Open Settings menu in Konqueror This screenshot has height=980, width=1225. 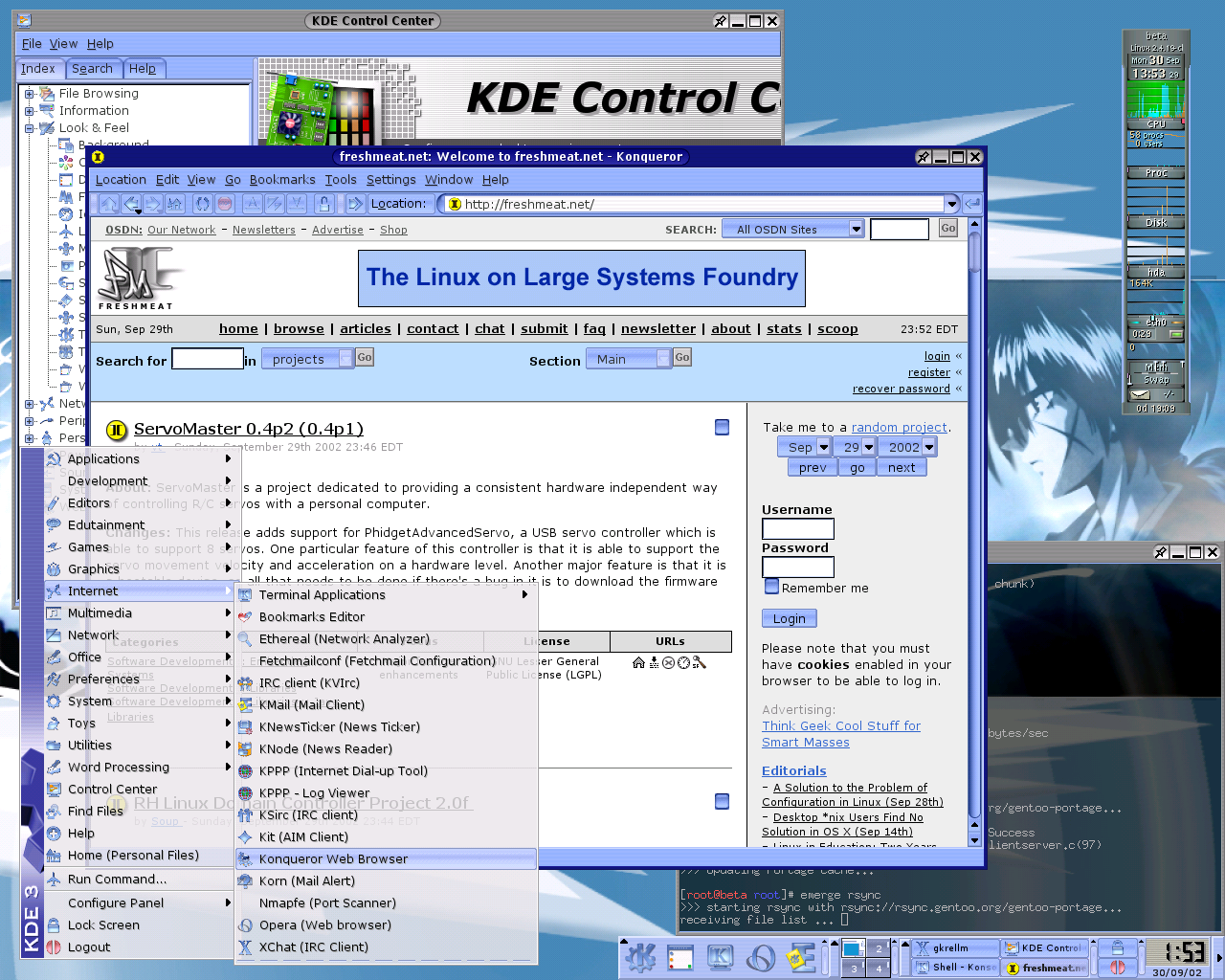click(390, 179)
